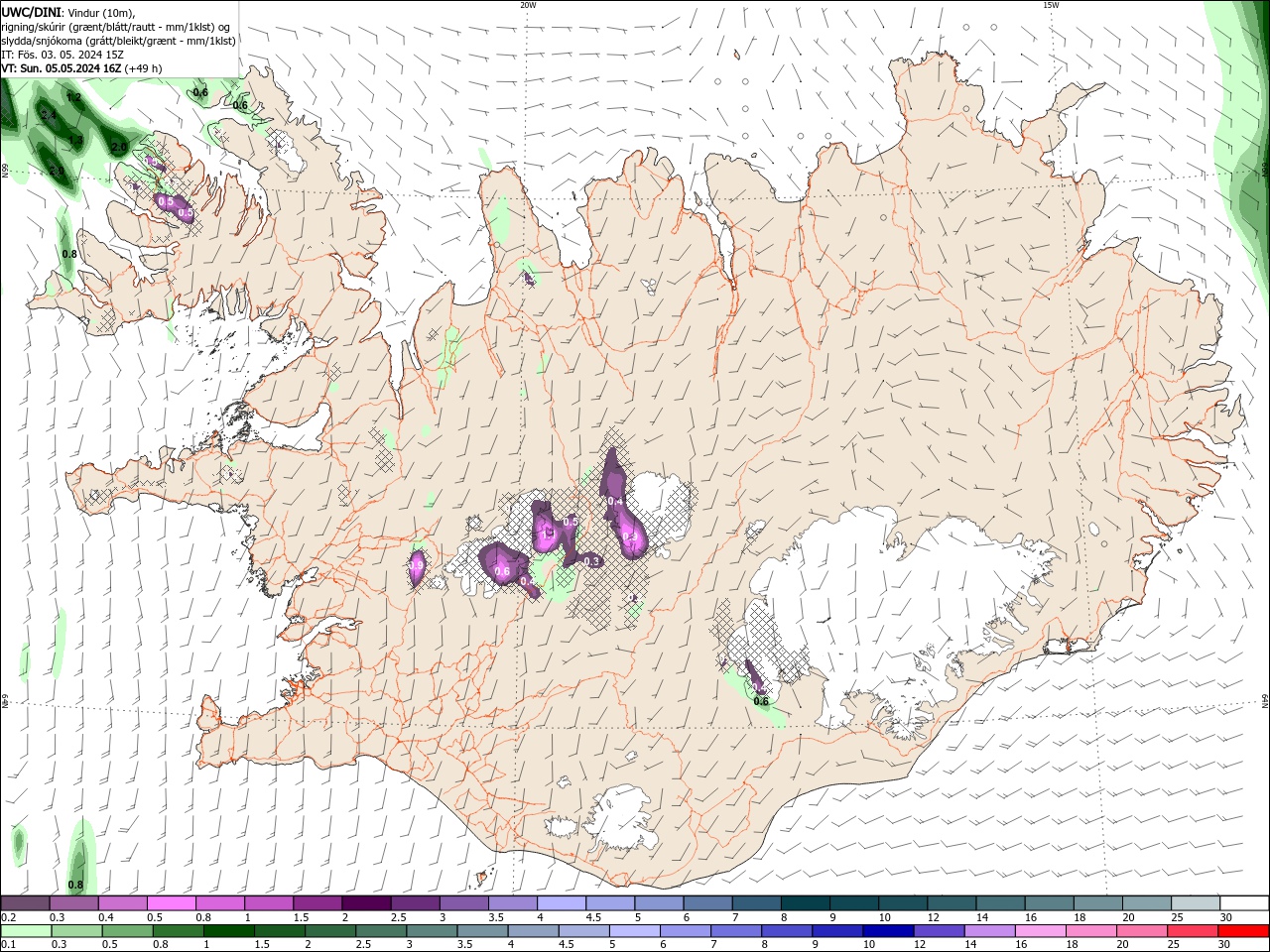This screenshot has width=1270, height=952.
Task: Select the deep blue 10 swatch in the lower legend row
Action: [x=888, y=931]
